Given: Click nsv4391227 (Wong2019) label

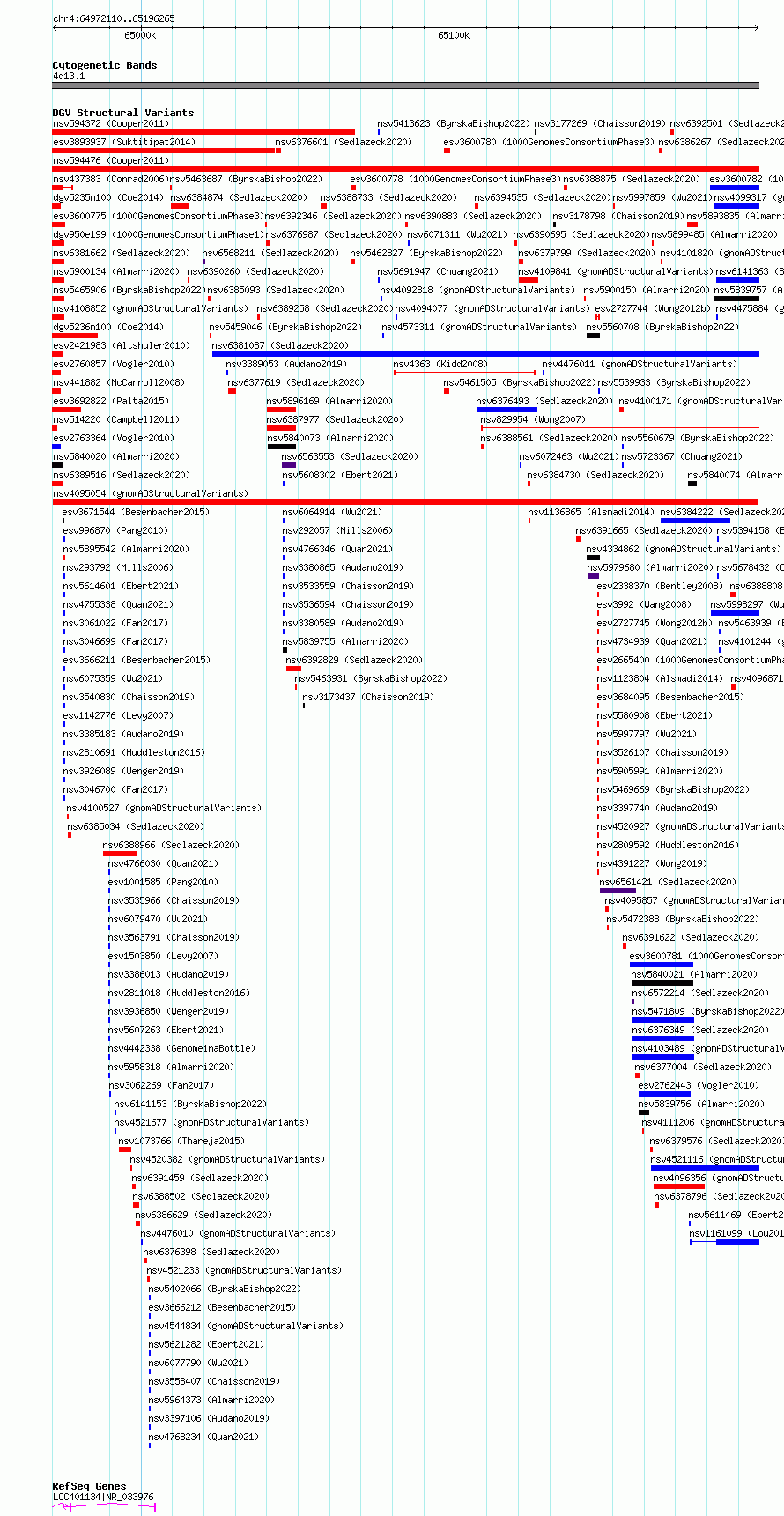Looking at the screenshot, I should (x=652, y=864).
